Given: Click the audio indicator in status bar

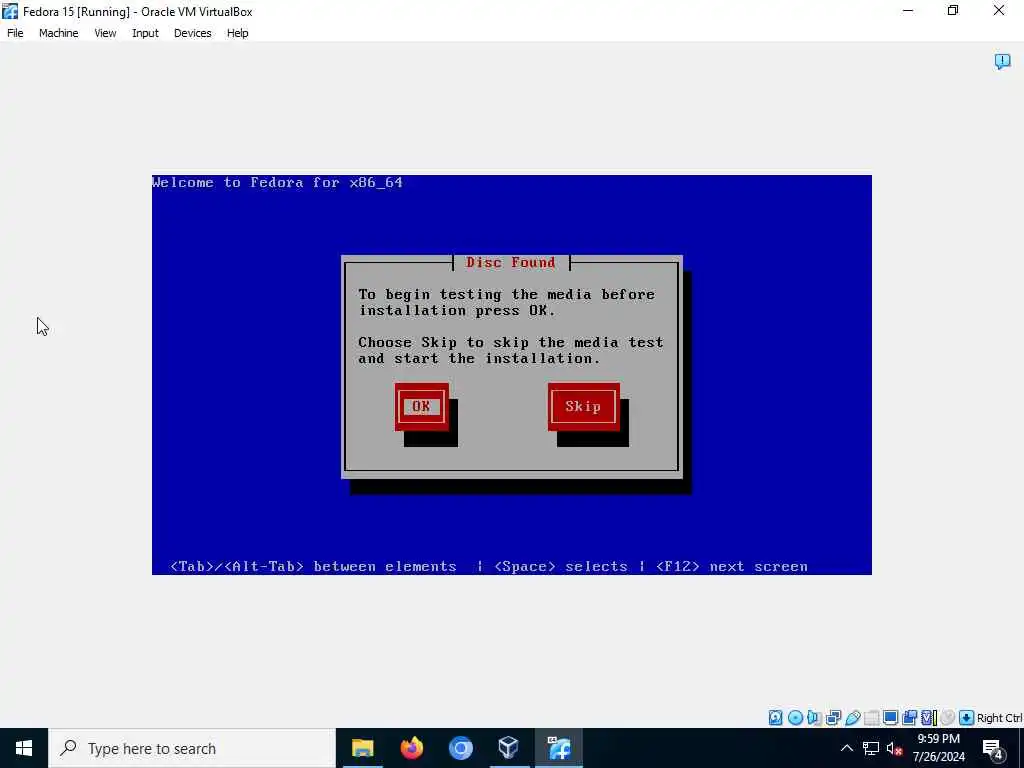Looking at the screenshot, I should (x=814, y=718).
